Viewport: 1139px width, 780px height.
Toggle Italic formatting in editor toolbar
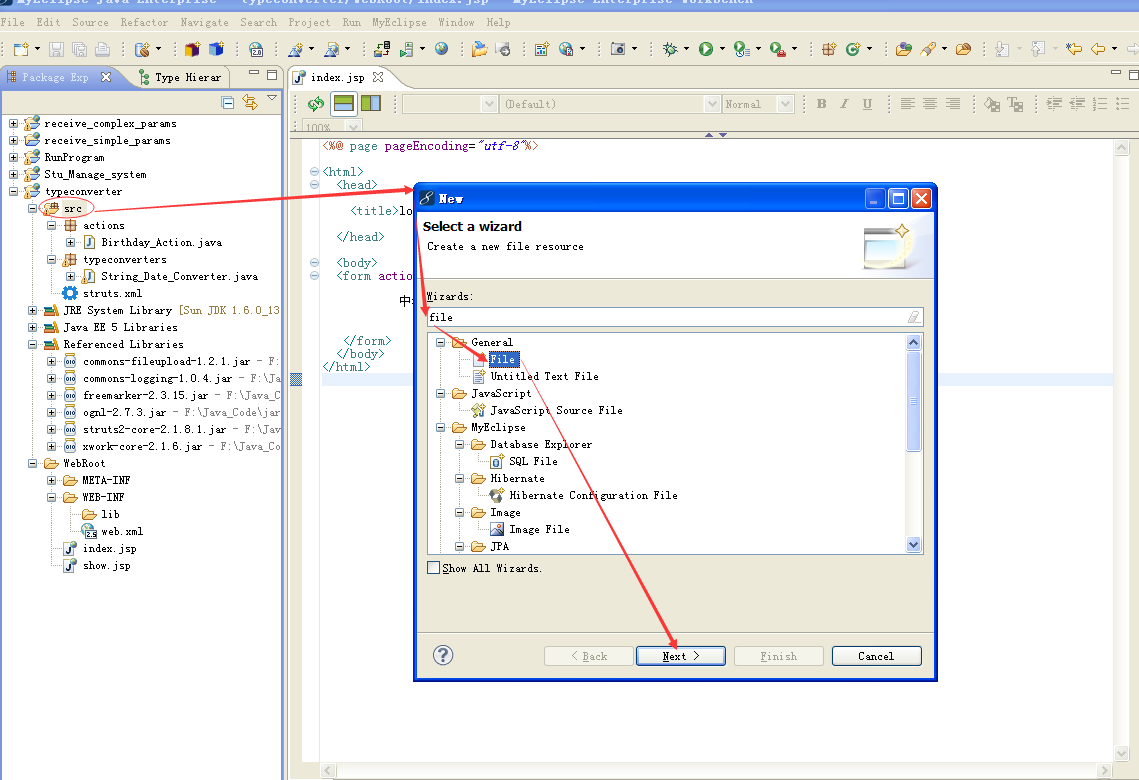tap(844, 104)
